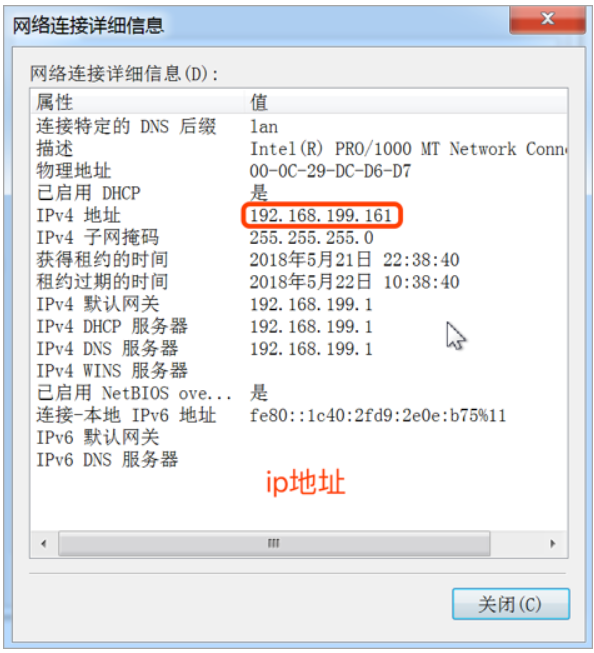Close dialog with red X button

pyautogui.click(x=547, y=19)
